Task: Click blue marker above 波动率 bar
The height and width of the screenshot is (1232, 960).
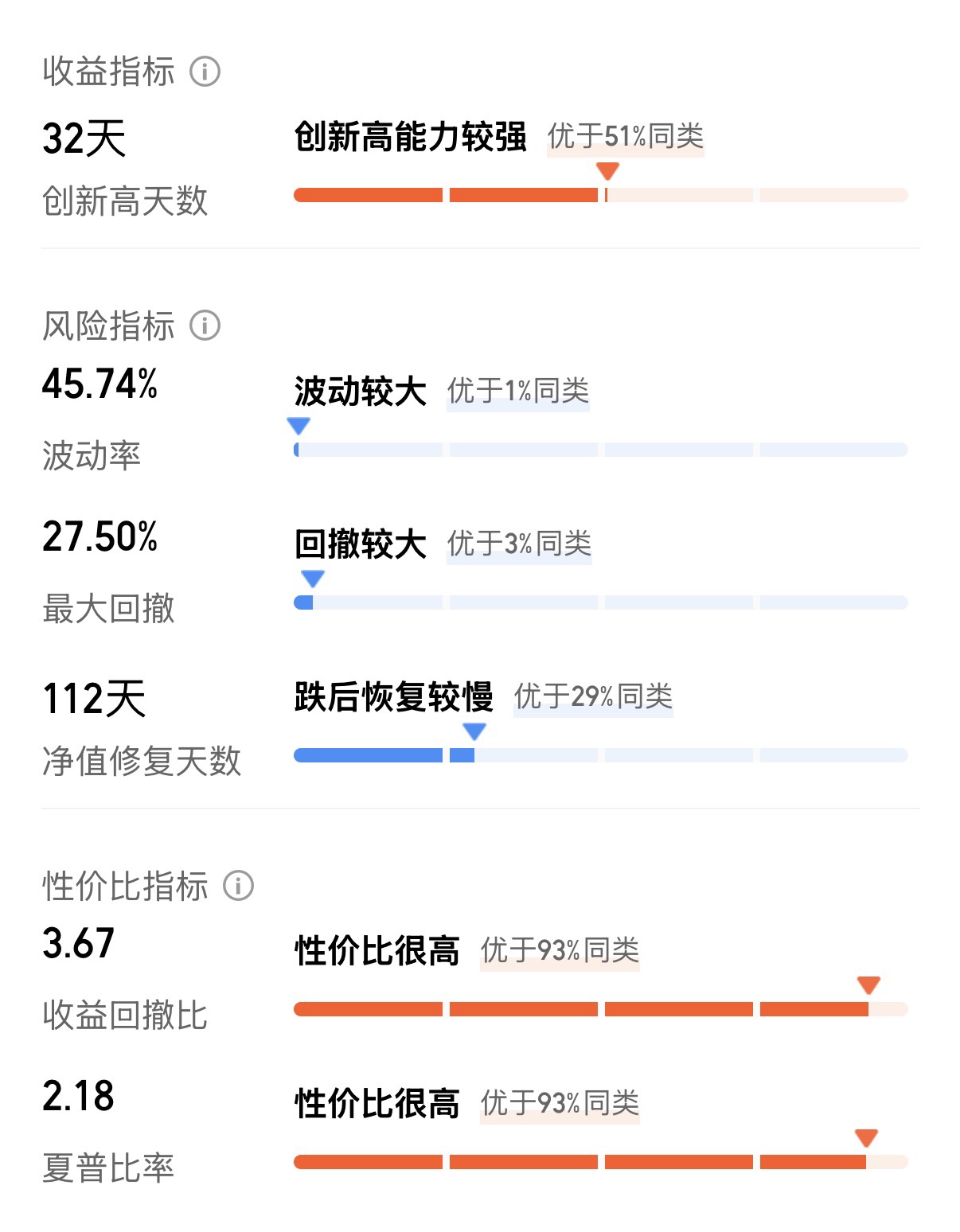Action: pos(299,426)
